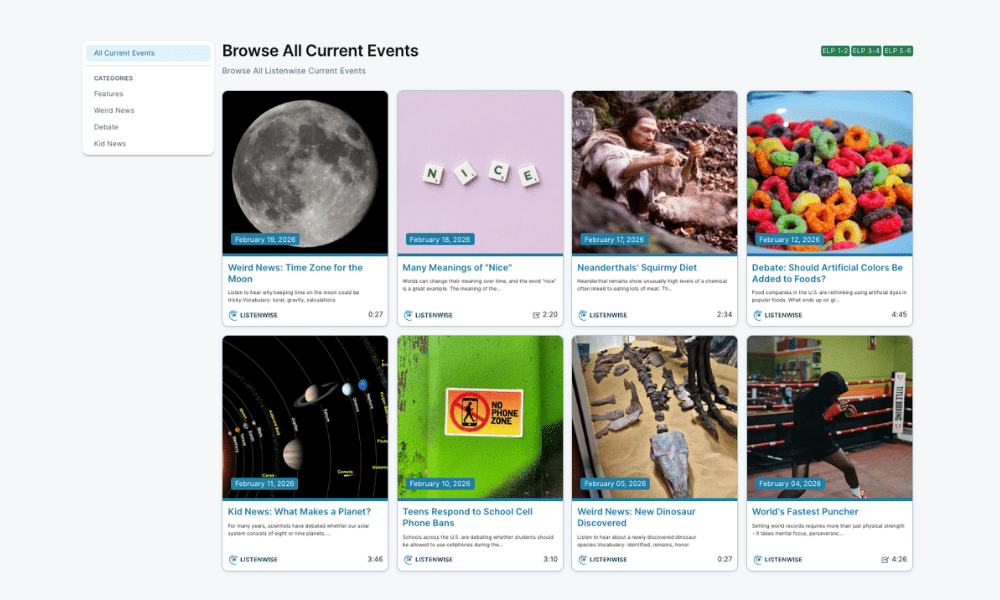Toggle the ELP 3-4 level filter
This screenshot has height=600, width=1000.
866,51
